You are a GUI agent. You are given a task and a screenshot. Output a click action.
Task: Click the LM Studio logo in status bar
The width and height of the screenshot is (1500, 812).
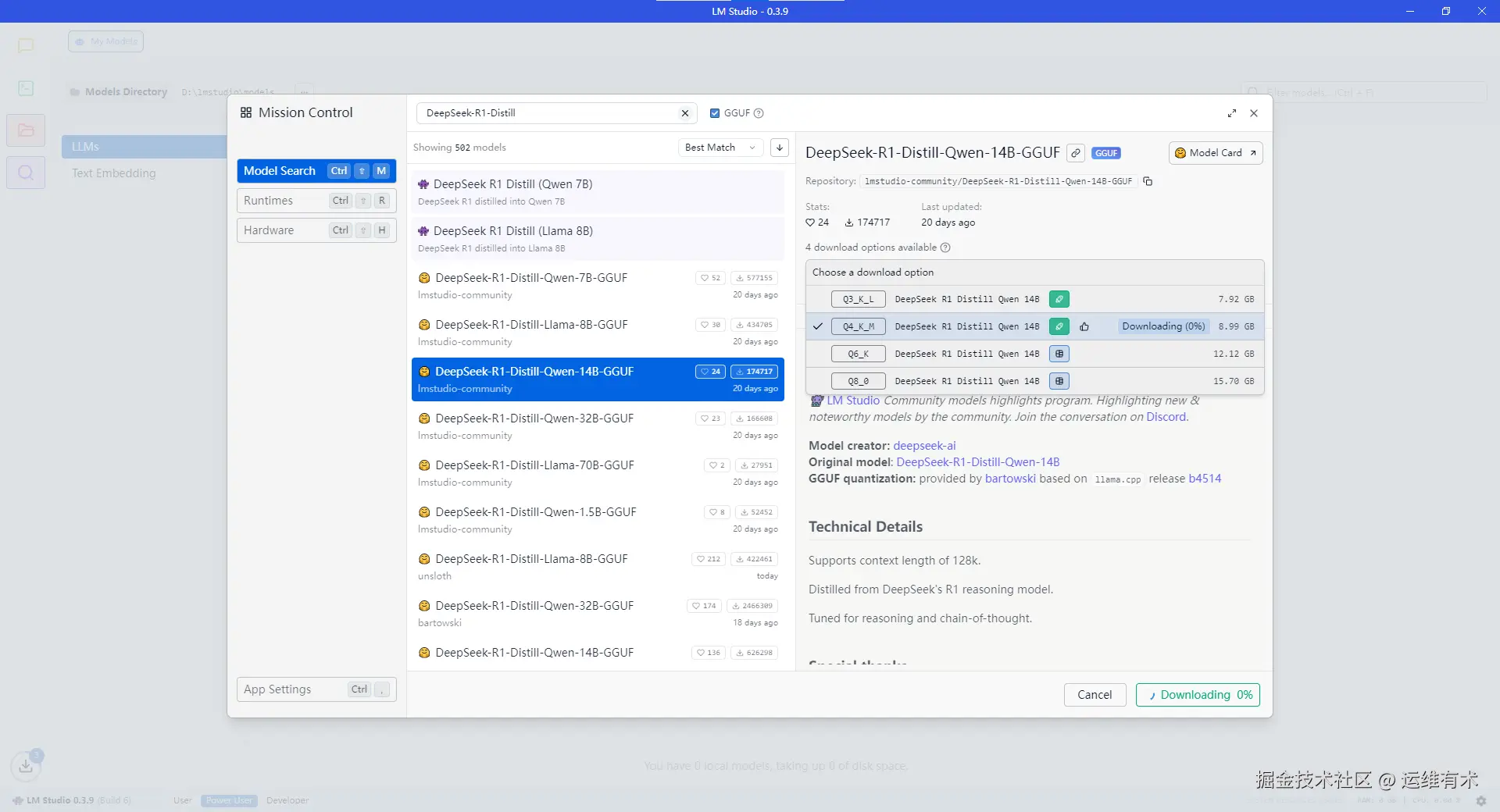(18, 800)
